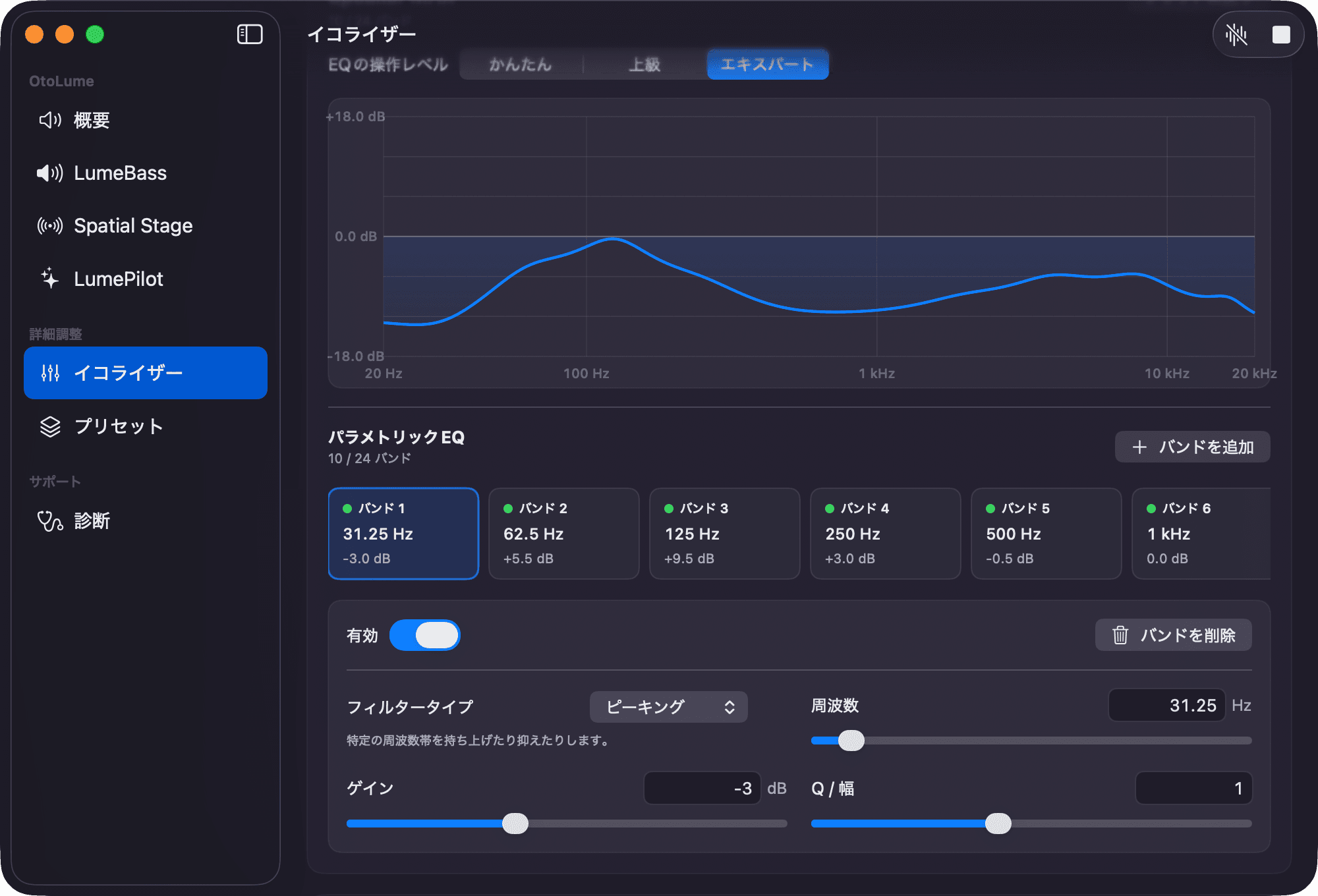Select イコライザー in the sidebar
This screenshot has width=1318, height=896.
[146, 373]
